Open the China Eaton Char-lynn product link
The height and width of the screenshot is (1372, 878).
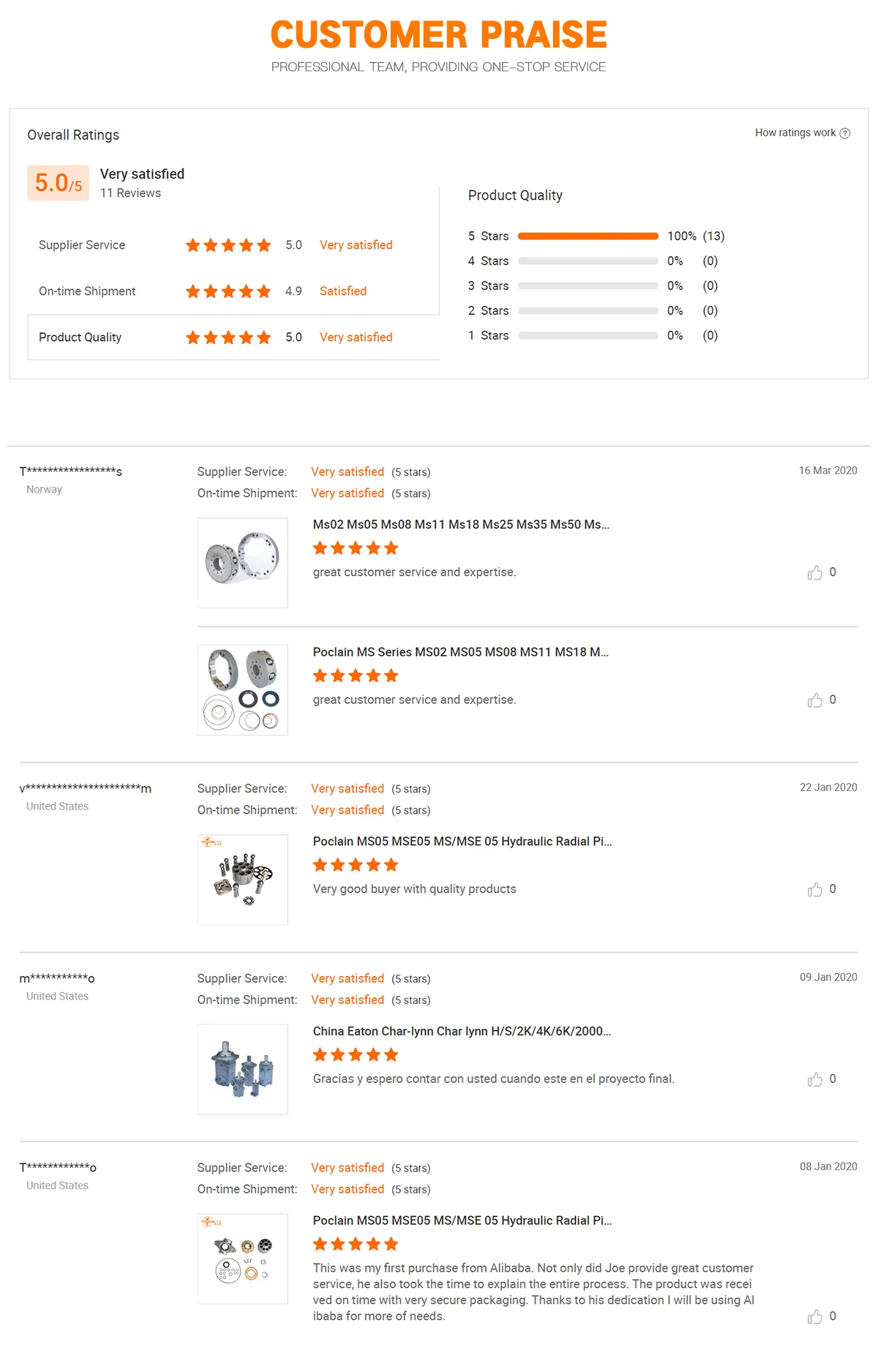tap(462, 1031)
